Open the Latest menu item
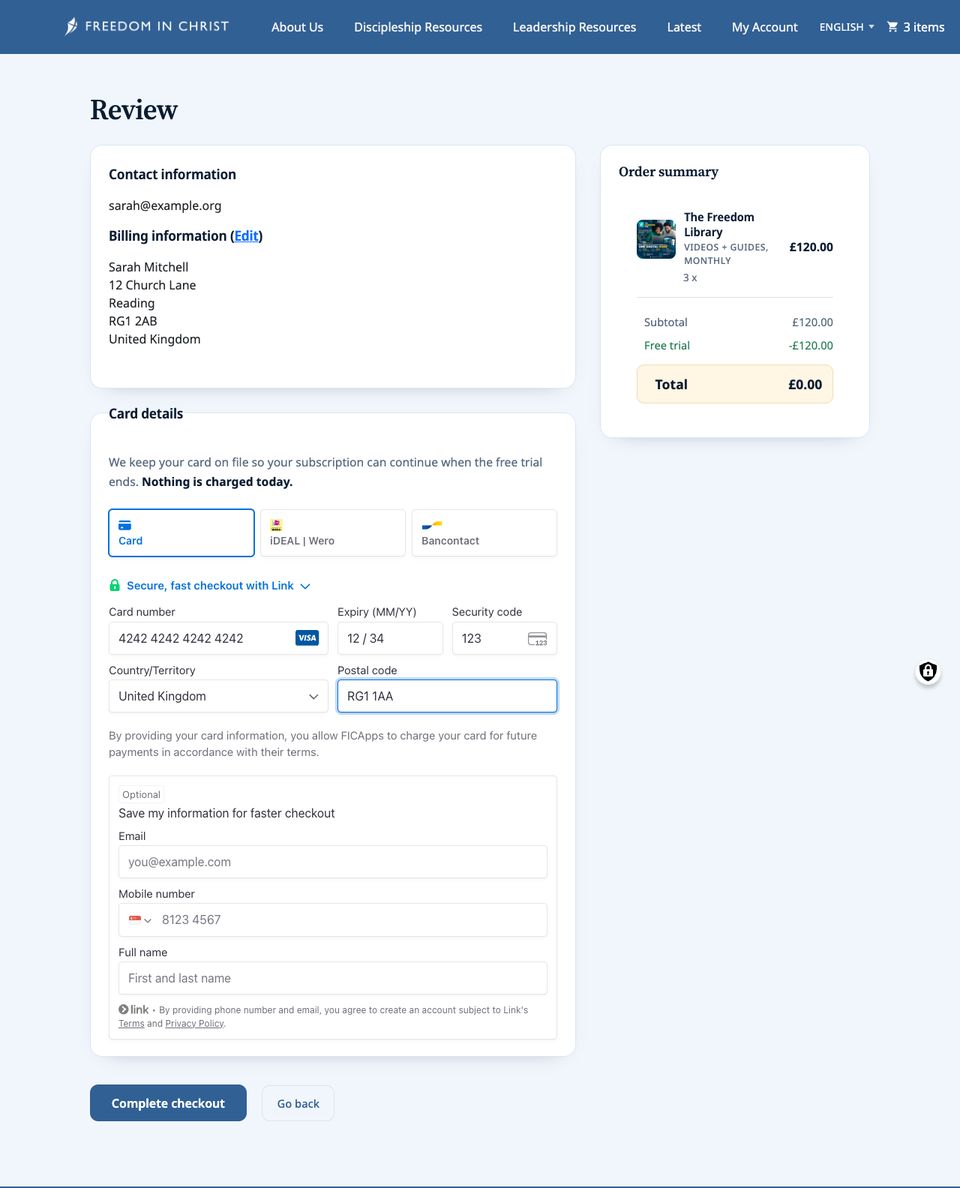This screenshot has width=960, height=1188. [684, 27]
